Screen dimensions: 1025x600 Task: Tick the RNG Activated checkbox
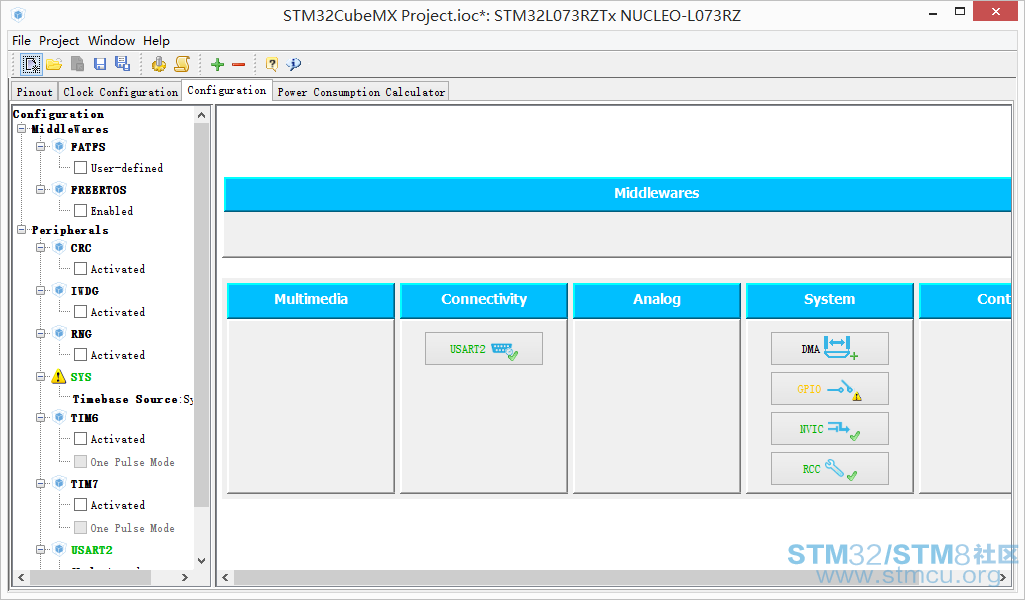tap(80, 355)
